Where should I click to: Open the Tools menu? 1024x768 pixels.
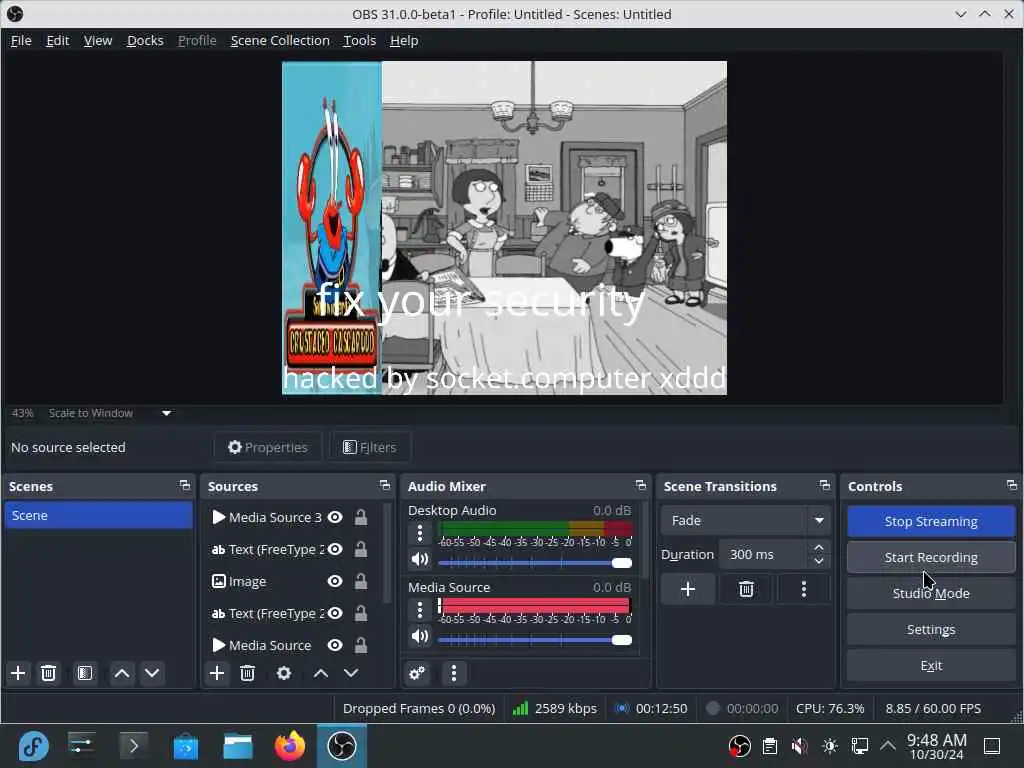point(359,40)
